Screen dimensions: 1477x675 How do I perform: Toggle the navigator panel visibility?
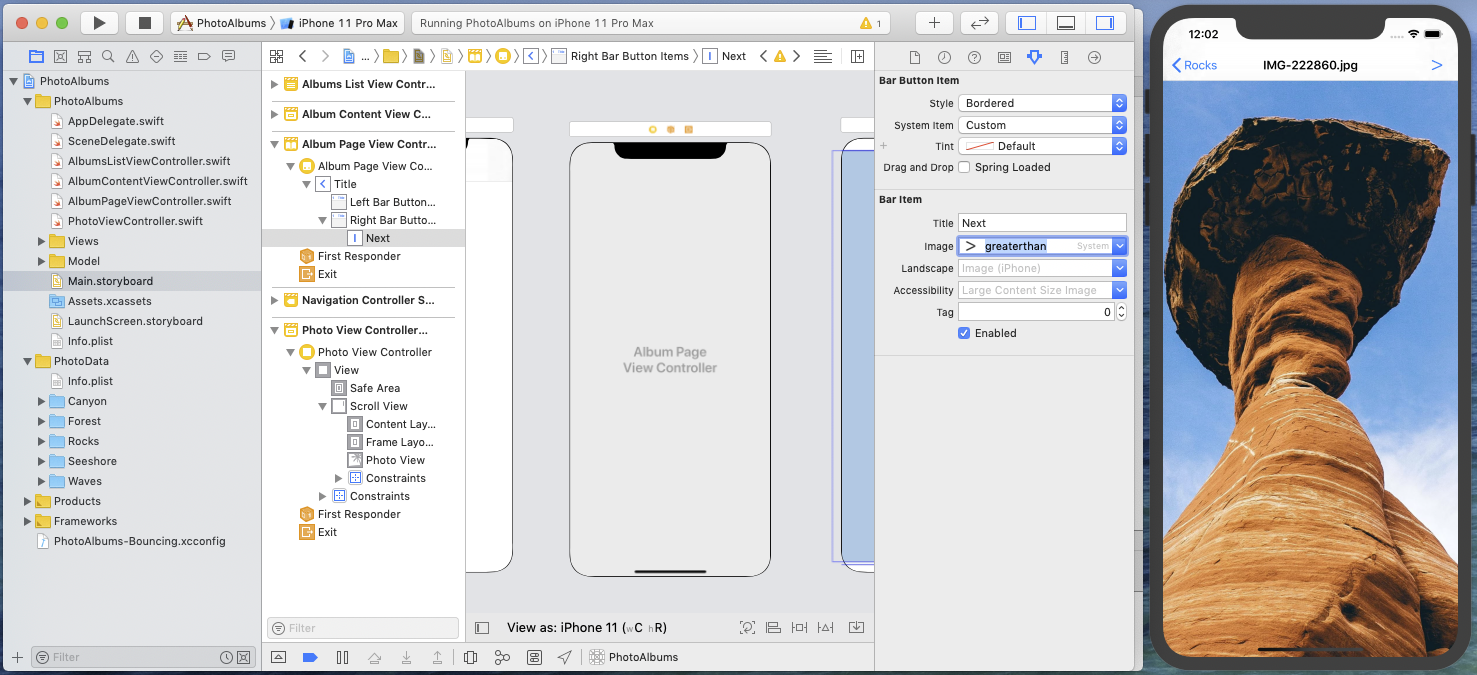click(1027, 22)
